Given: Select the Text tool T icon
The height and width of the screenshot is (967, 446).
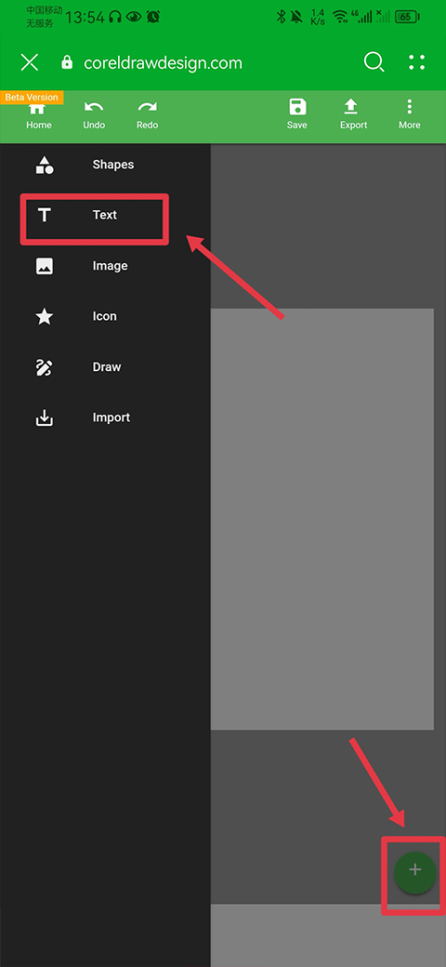Looking at the screenshot, I should [x=44, y=215].
